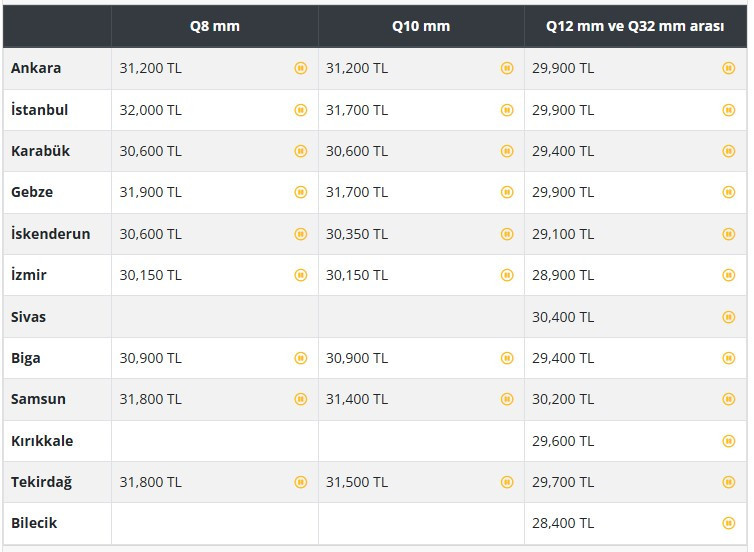The width and height of the screenshot is (754, 552).
Task: Click the Q8 mm column header
Action: coord(215,26)
